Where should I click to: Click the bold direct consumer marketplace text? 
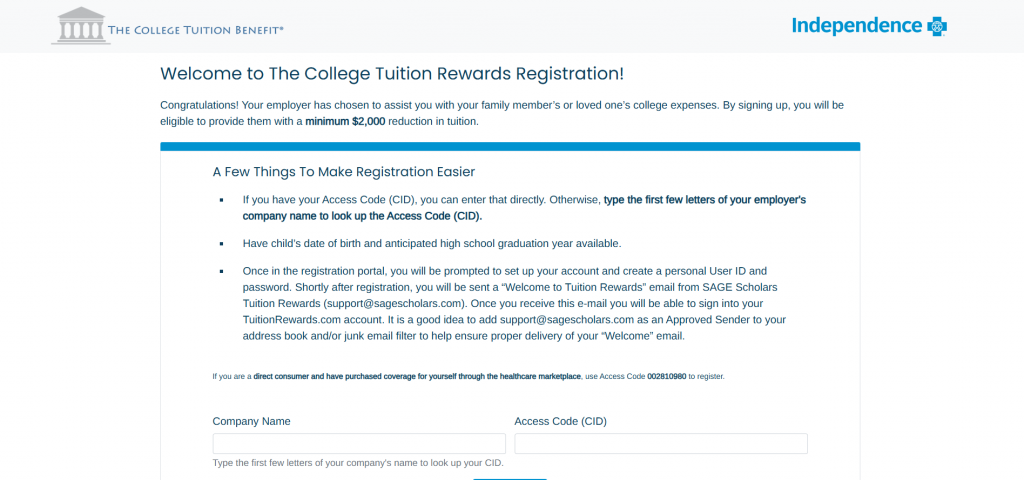point(417,377)
